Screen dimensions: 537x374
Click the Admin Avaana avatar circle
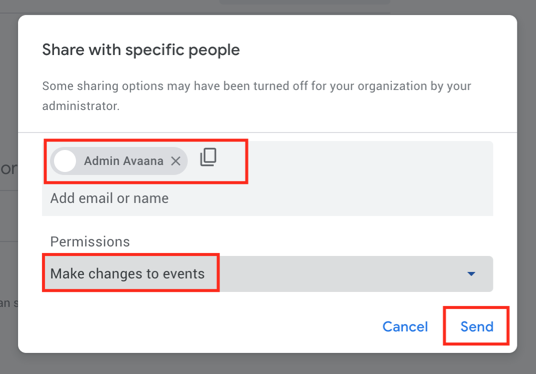point(65,161)
